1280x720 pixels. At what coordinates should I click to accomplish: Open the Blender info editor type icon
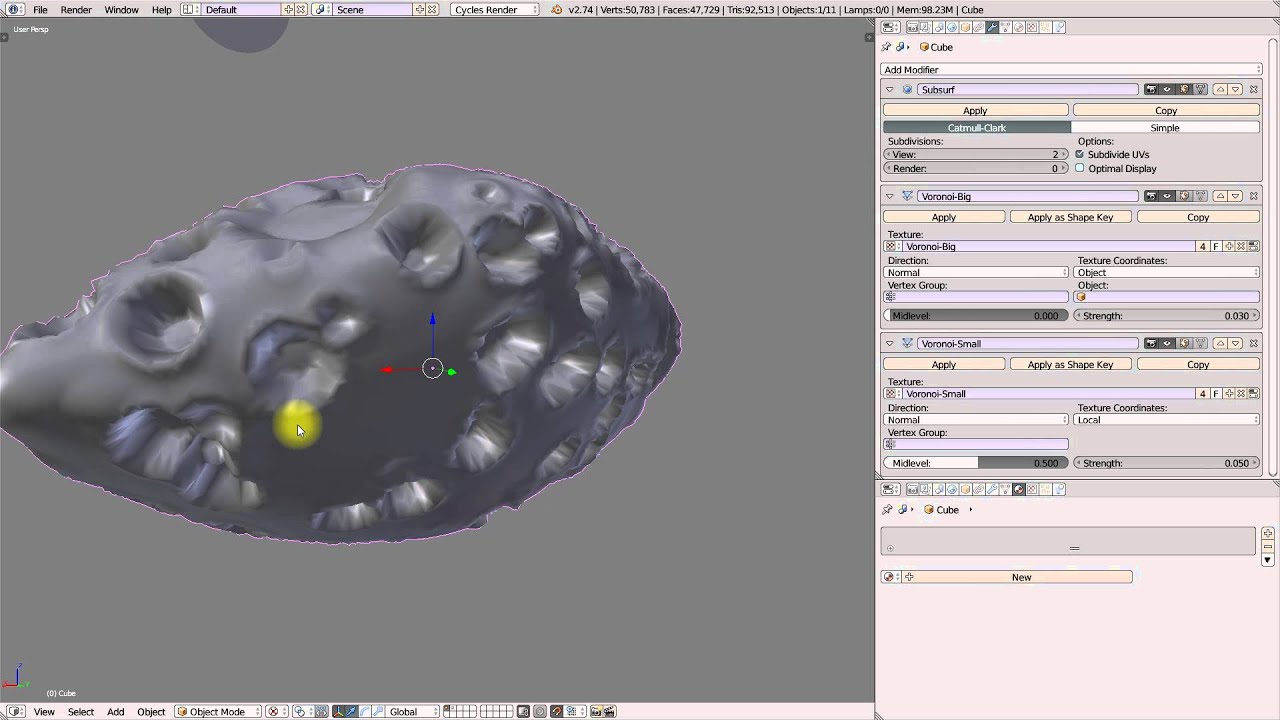[14, 9]
